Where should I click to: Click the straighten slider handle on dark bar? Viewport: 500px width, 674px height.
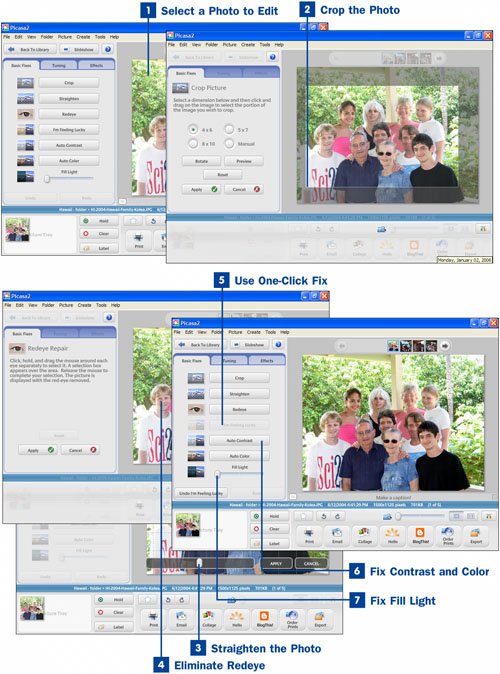(199, 563)
